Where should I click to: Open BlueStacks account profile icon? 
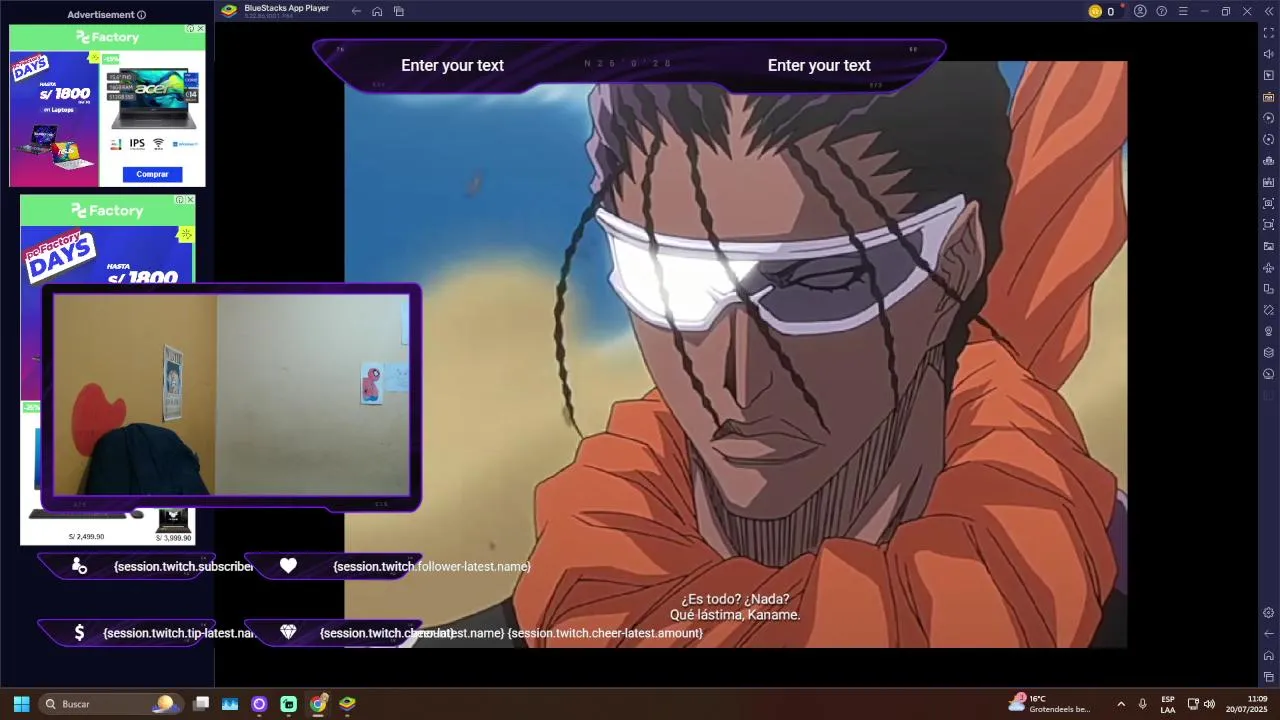click(x=1140, y=11)
